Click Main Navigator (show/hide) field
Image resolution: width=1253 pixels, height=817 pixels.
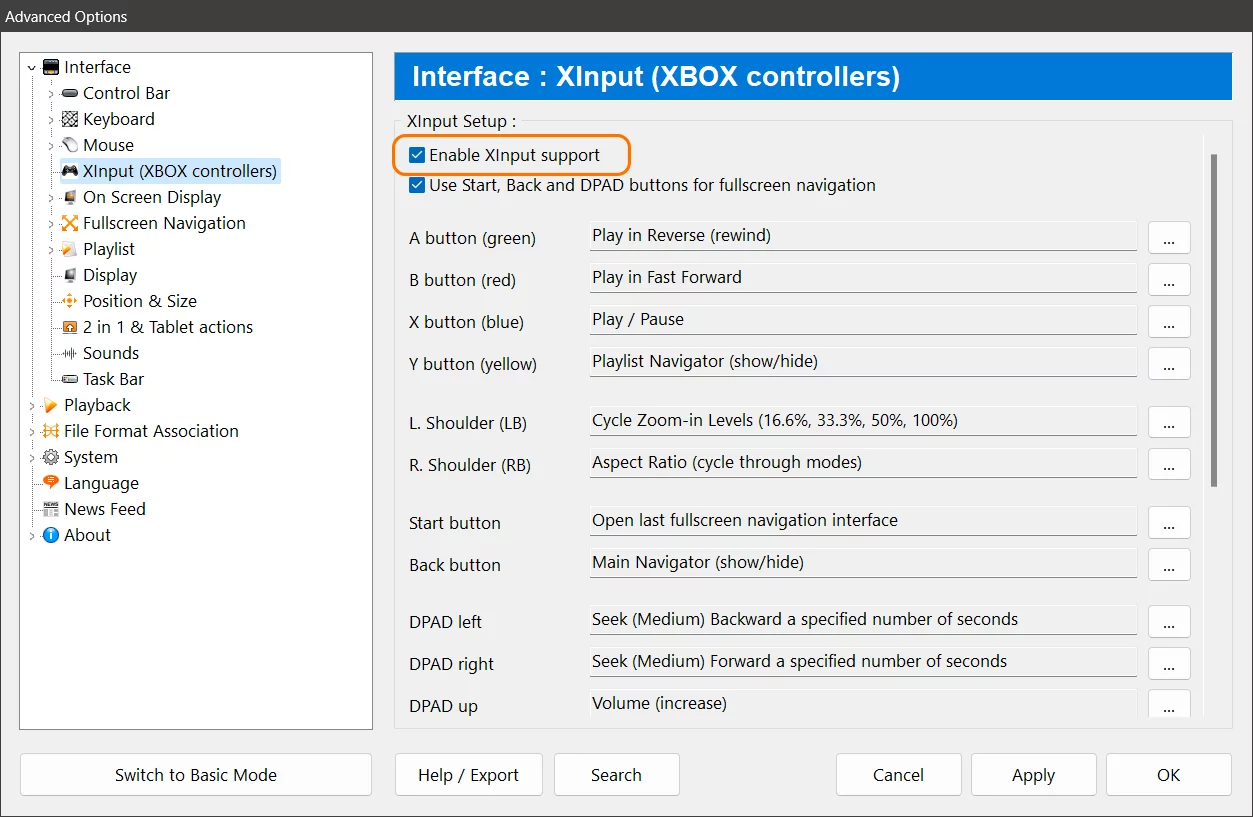click(863, 563)
